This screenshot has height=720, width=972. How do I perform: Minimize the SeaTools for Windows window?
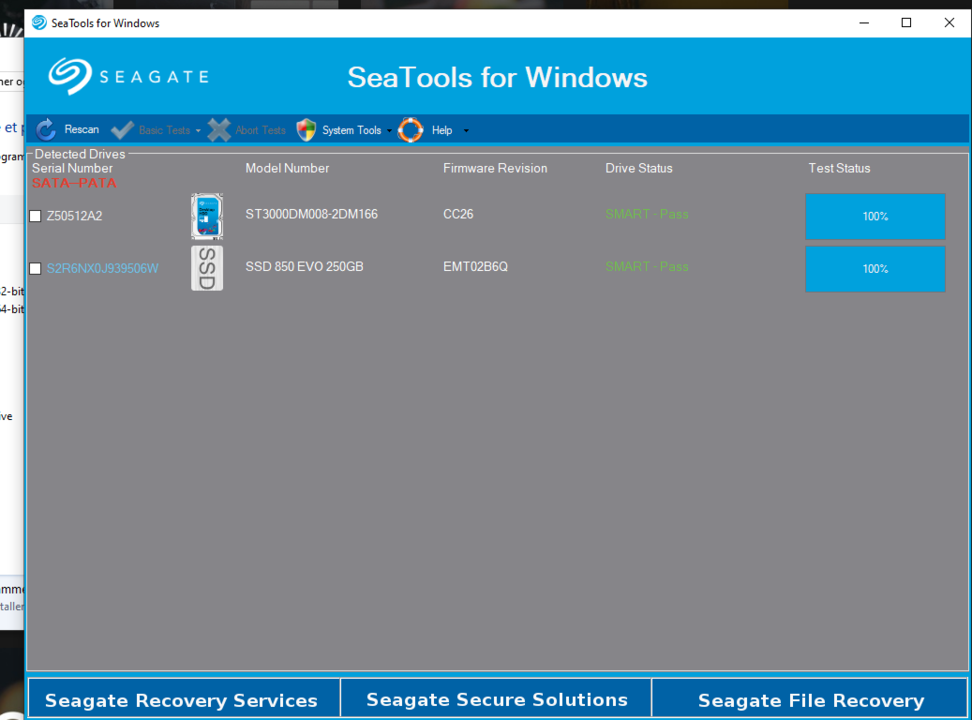[x=864, y=23]
